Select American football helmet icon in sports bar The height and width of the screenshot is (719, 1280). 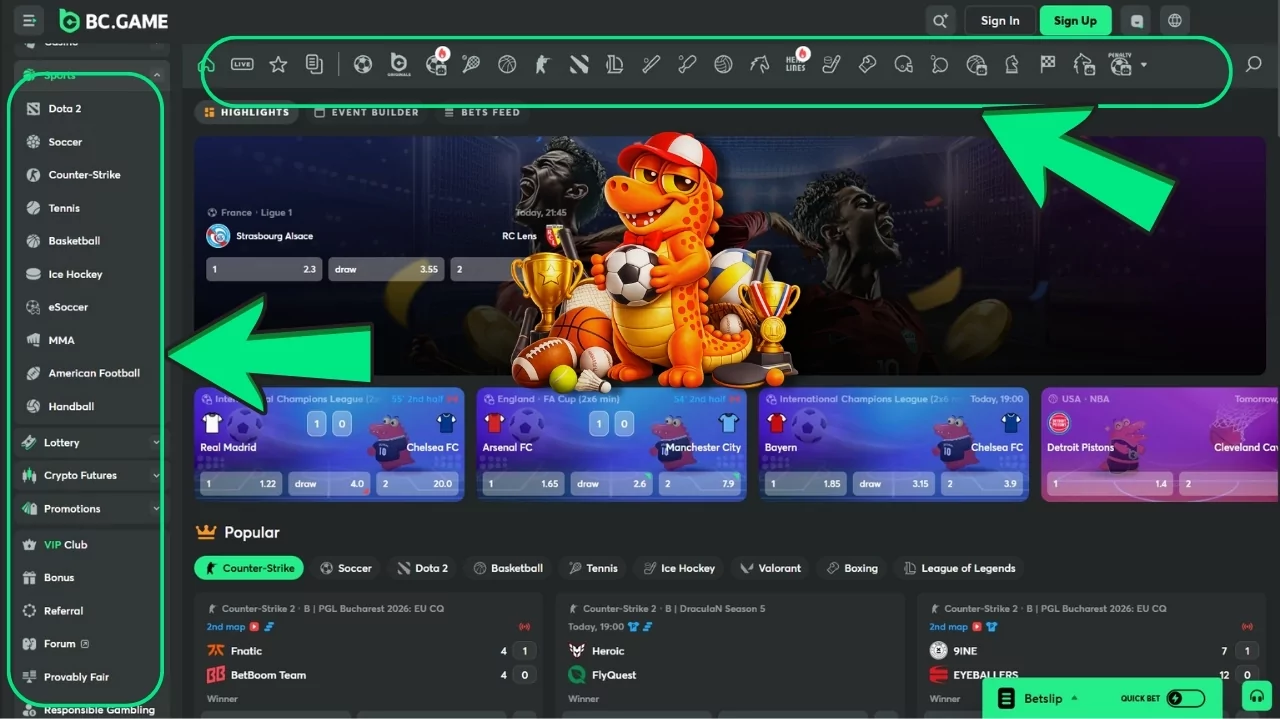point(903,64)
